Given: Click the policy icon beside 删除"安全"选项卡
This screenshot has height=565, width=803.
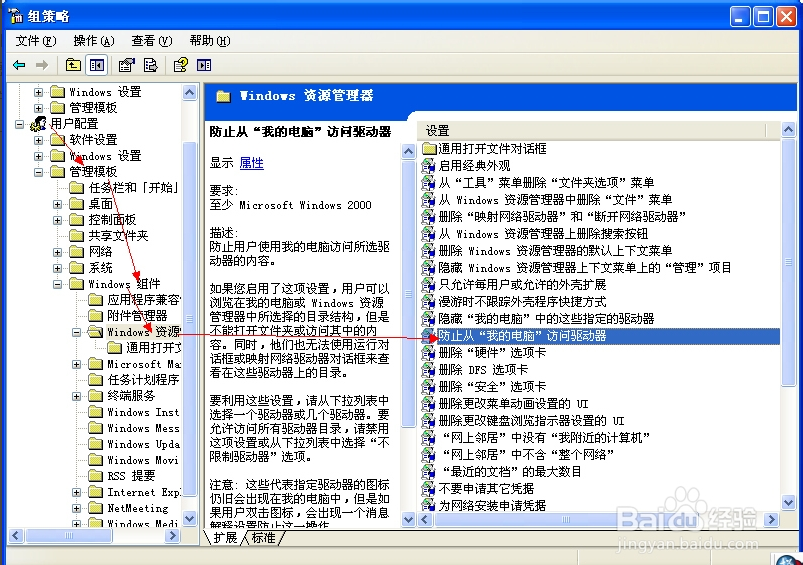Looking at the screenshot, I should pyautogui.click(x=428, y=386).
